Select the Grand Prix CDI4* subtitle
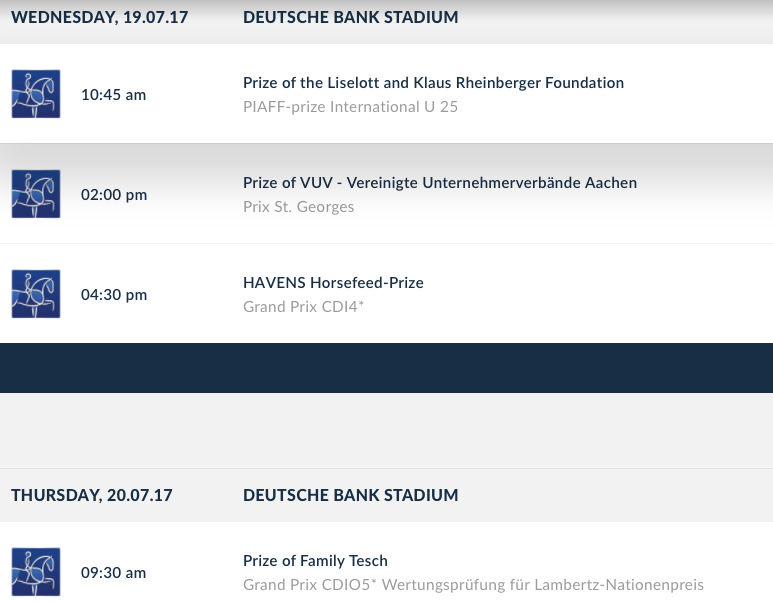This screenshot has height=602, width=773. (303, 307)
